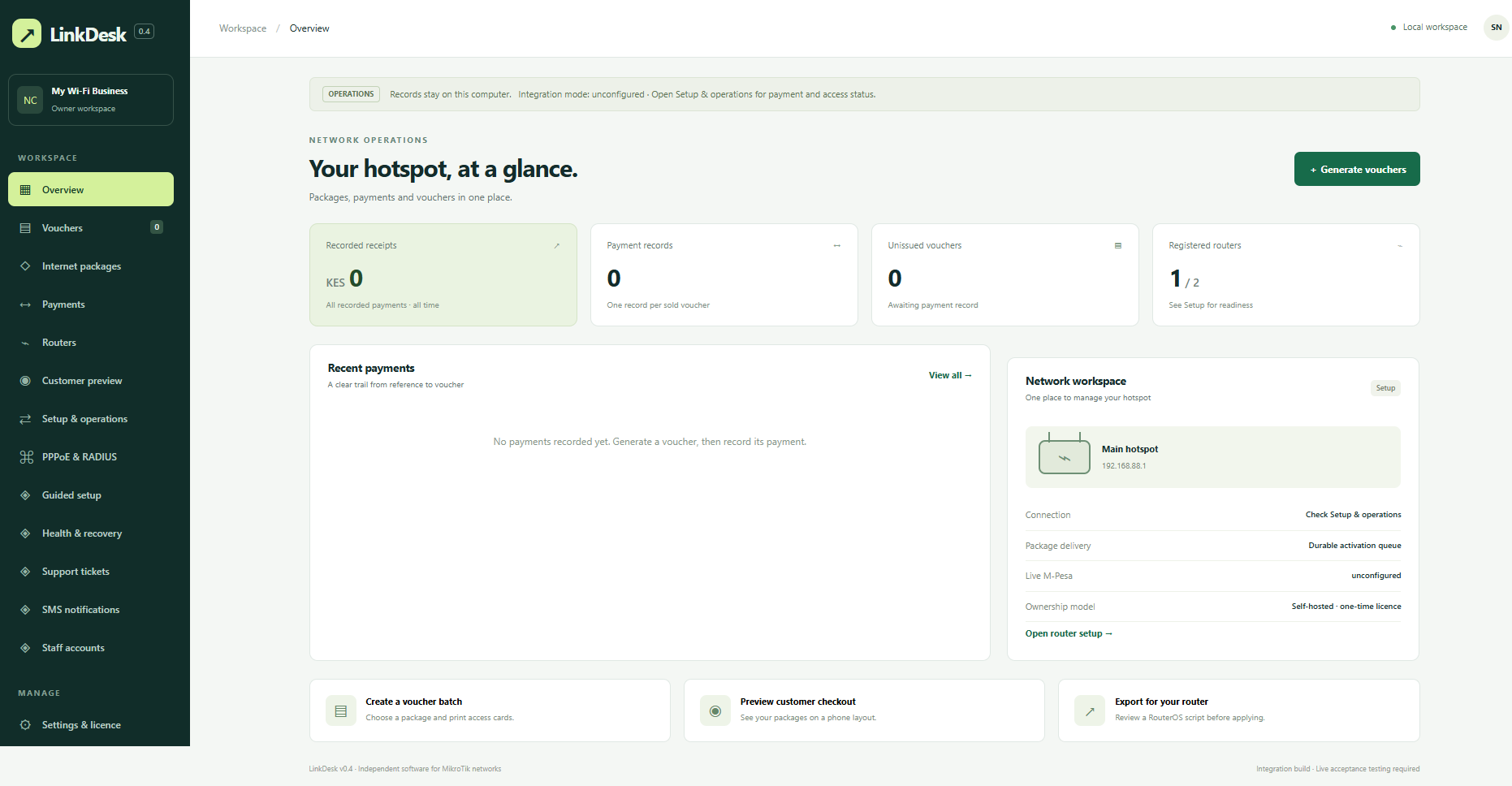Click the 0.4 version badge
This screenshot has height=786, width=1512.
coord(144,32)
